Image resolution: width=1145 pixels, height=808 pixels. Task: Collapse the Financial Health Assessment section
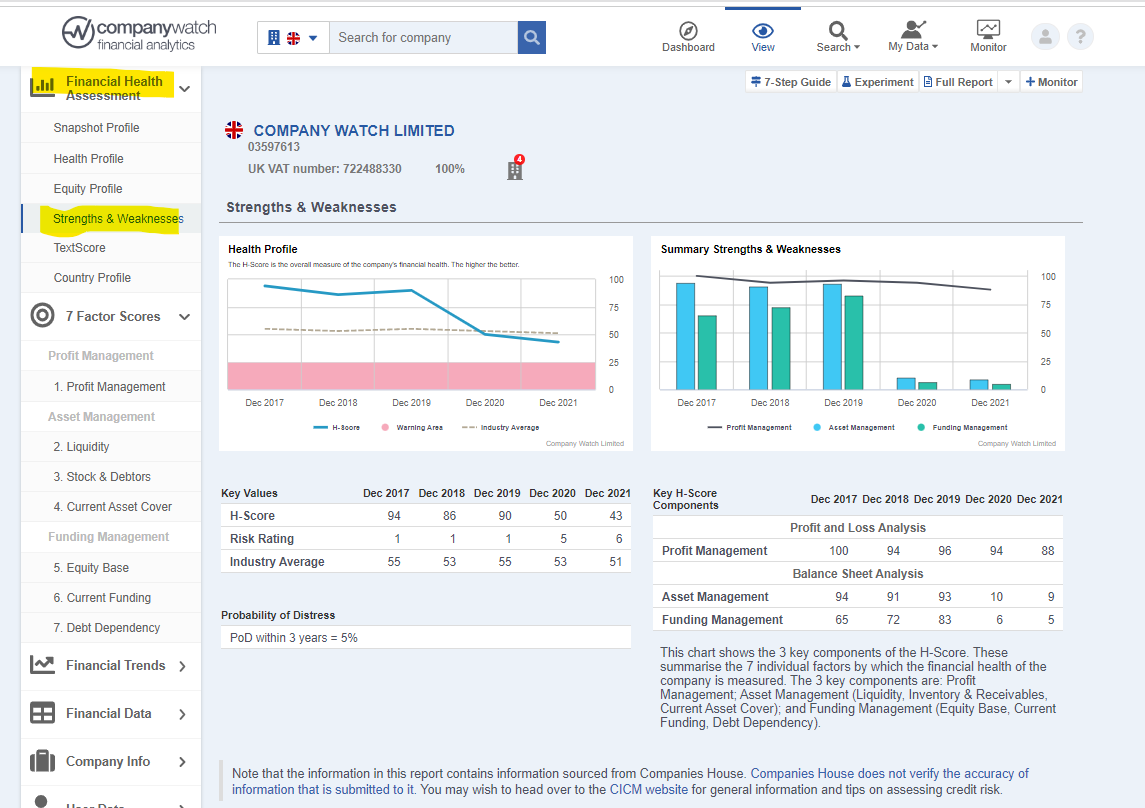click(185, 88)
